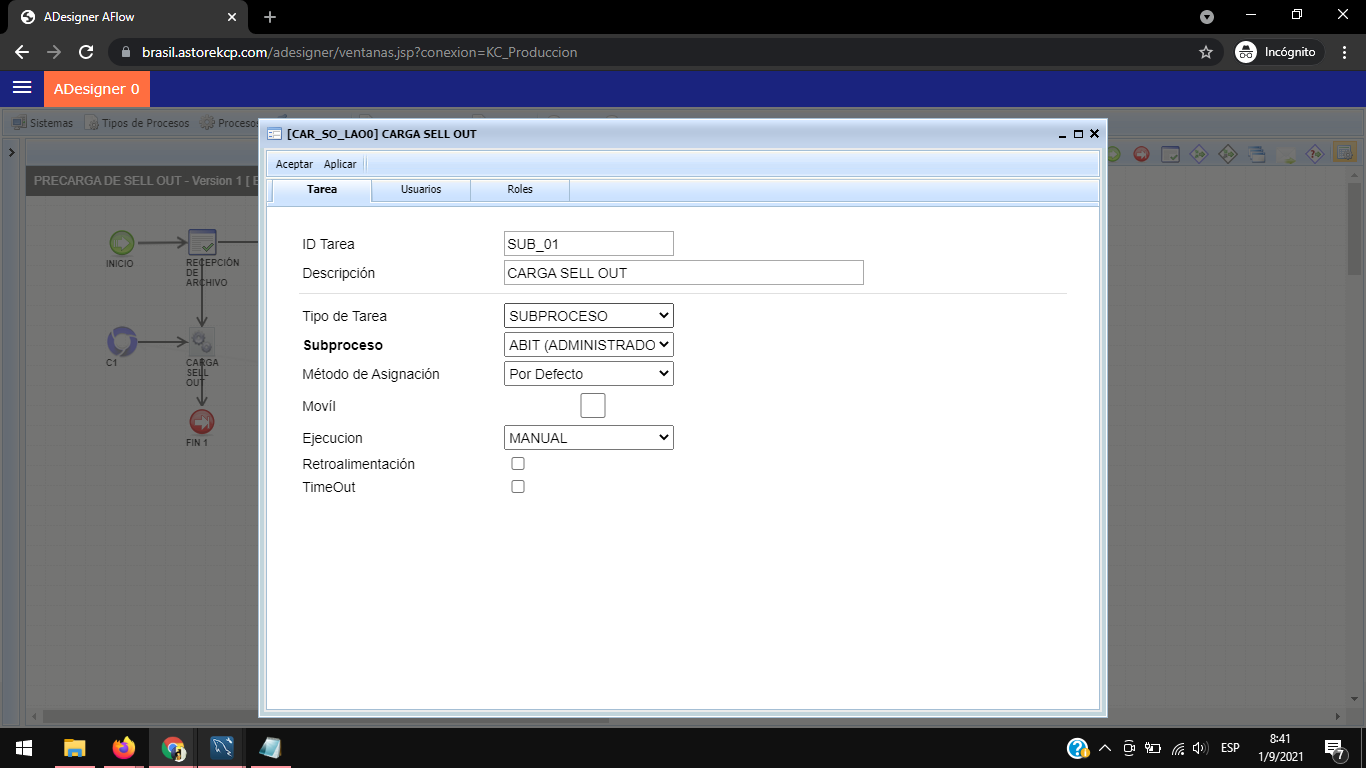Click the hamburger menu icon beside ADesigner
Screen dimensions: 1366x768
[x=22, y=88]
